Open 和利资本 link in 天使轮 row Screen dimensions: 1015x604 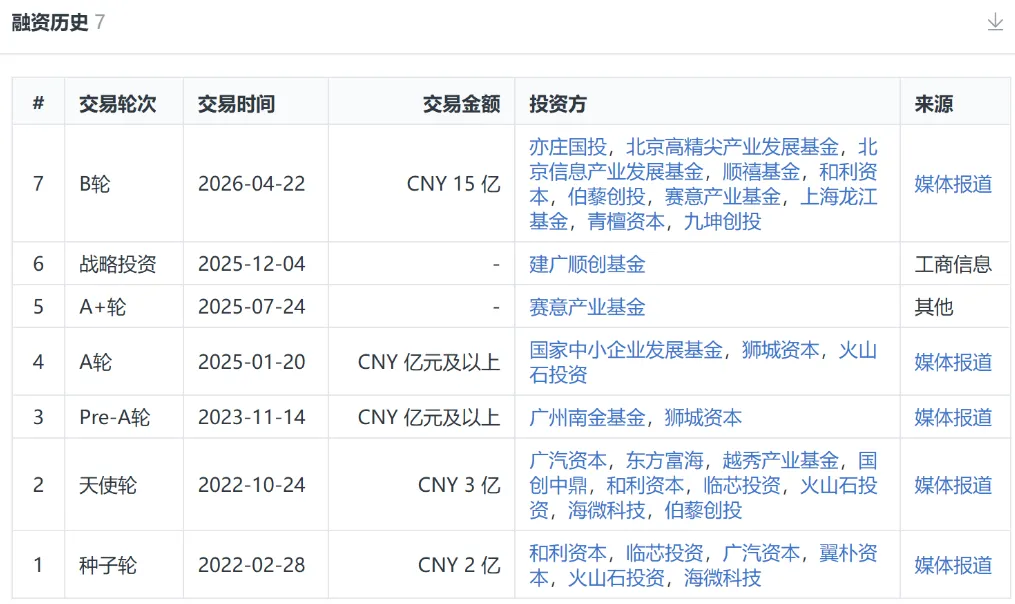[645, 485]
